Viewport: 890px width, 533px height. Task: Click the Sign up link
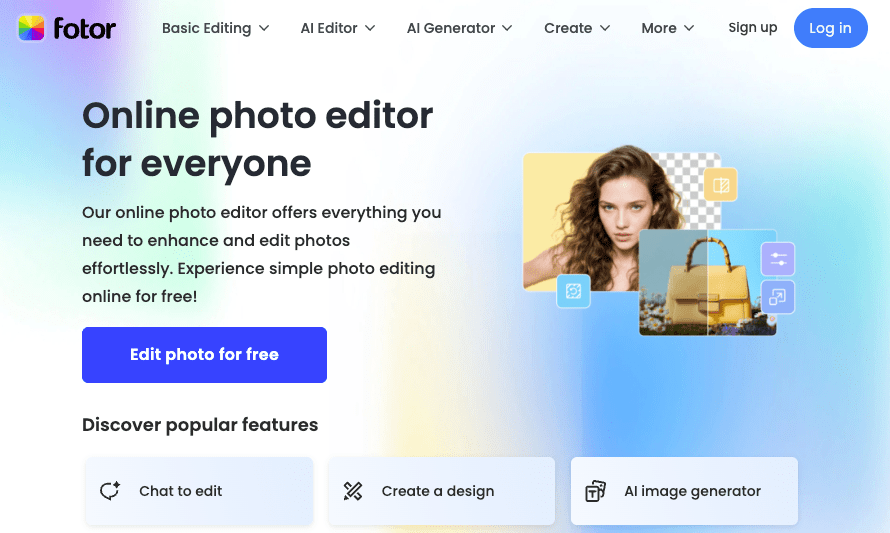click(x=752, y=28)
